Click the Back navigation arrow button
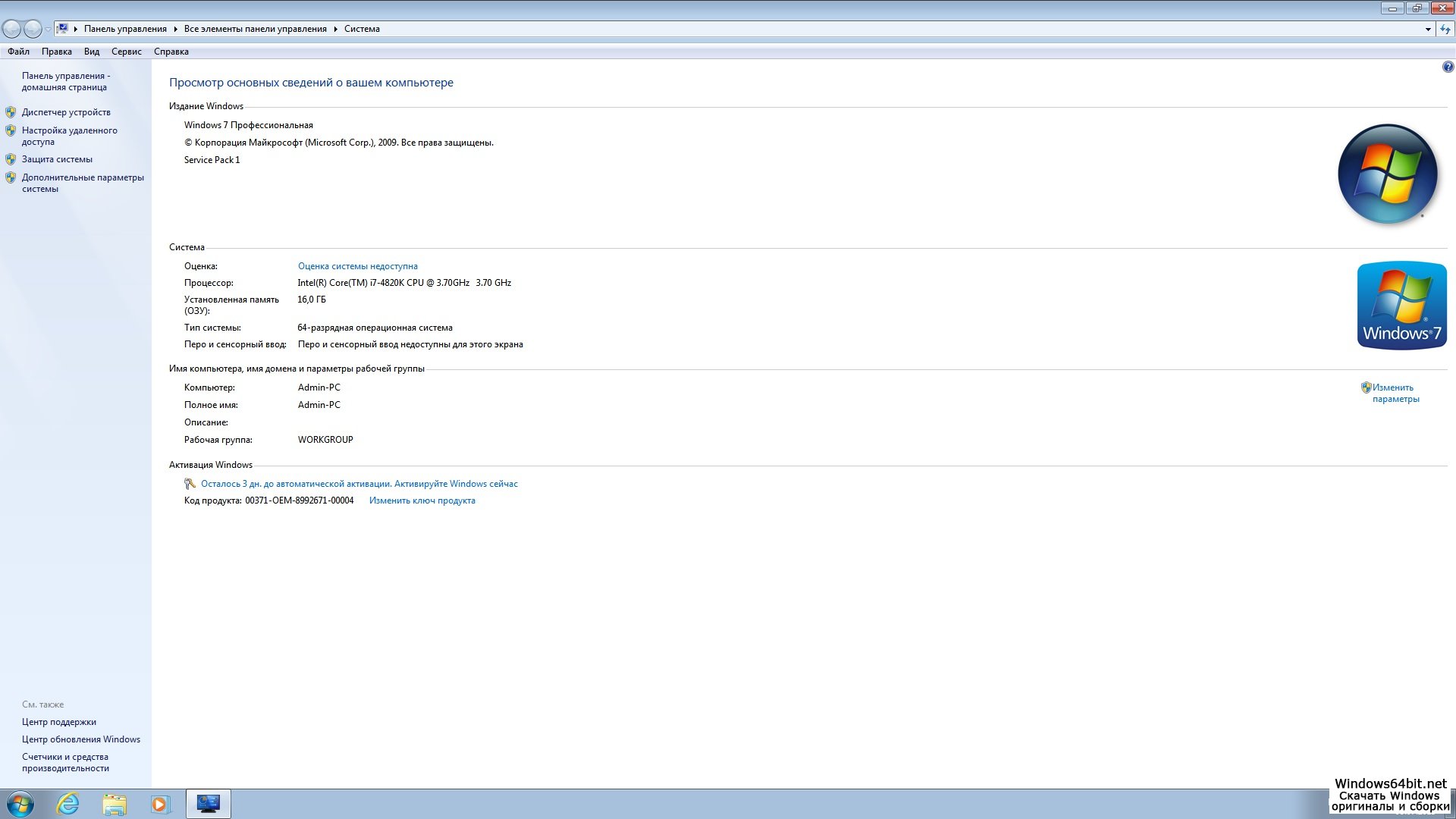 tap(12, 29)
